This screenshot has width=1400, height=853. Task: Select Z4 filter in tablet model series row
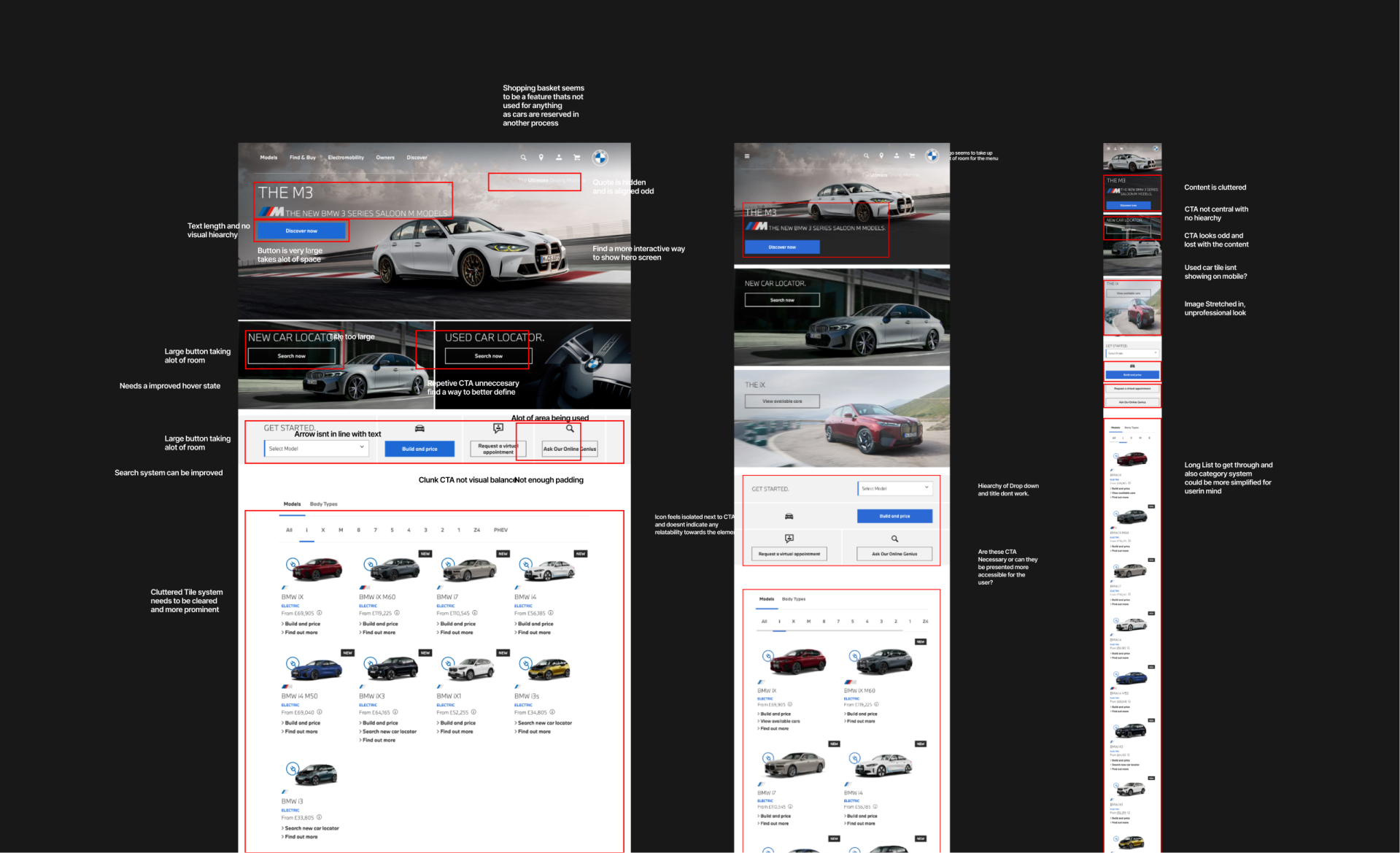point(925,622)
